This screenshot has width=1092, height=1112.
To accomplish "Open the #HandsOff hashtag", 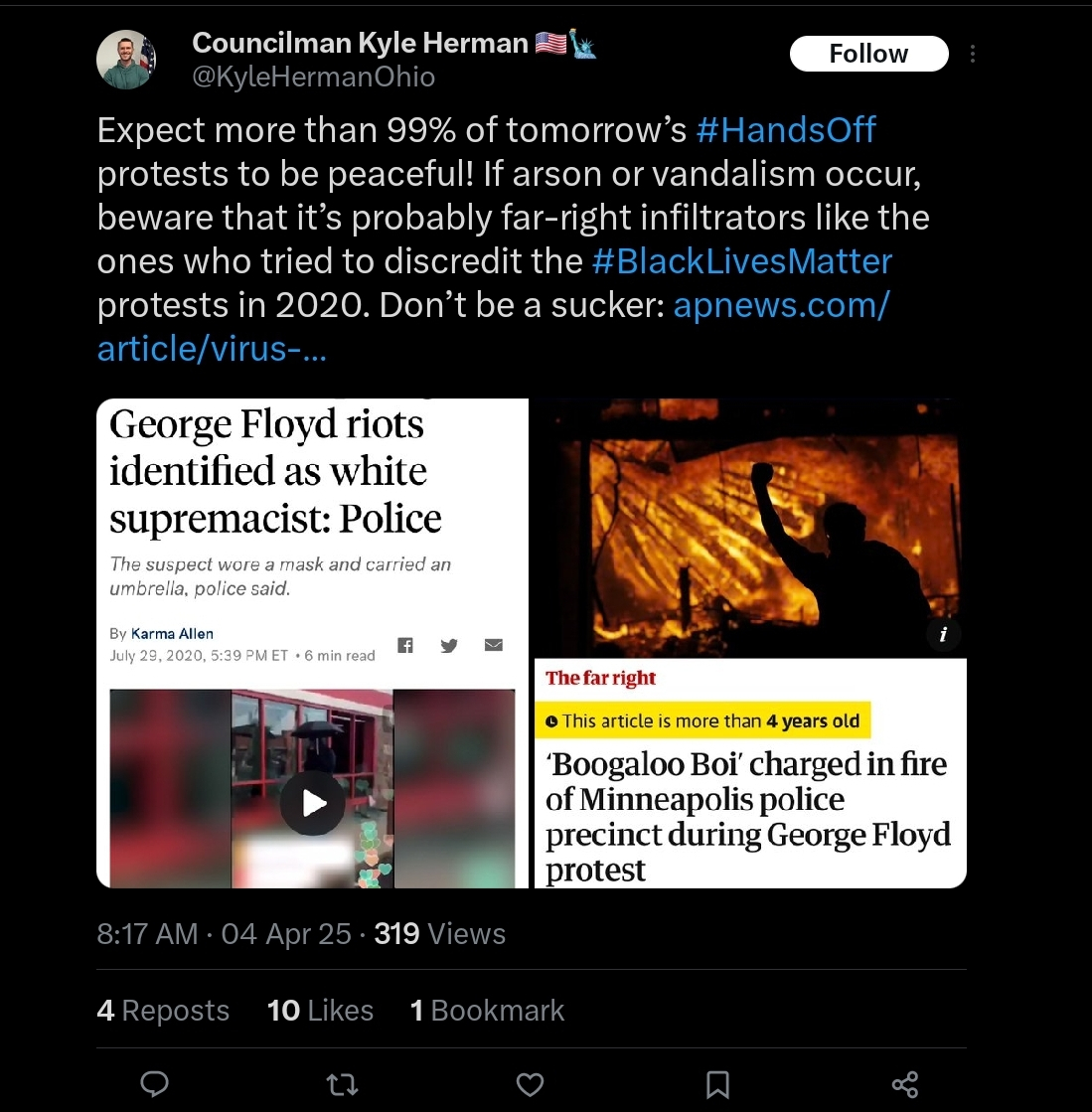I will coord(787,129).
